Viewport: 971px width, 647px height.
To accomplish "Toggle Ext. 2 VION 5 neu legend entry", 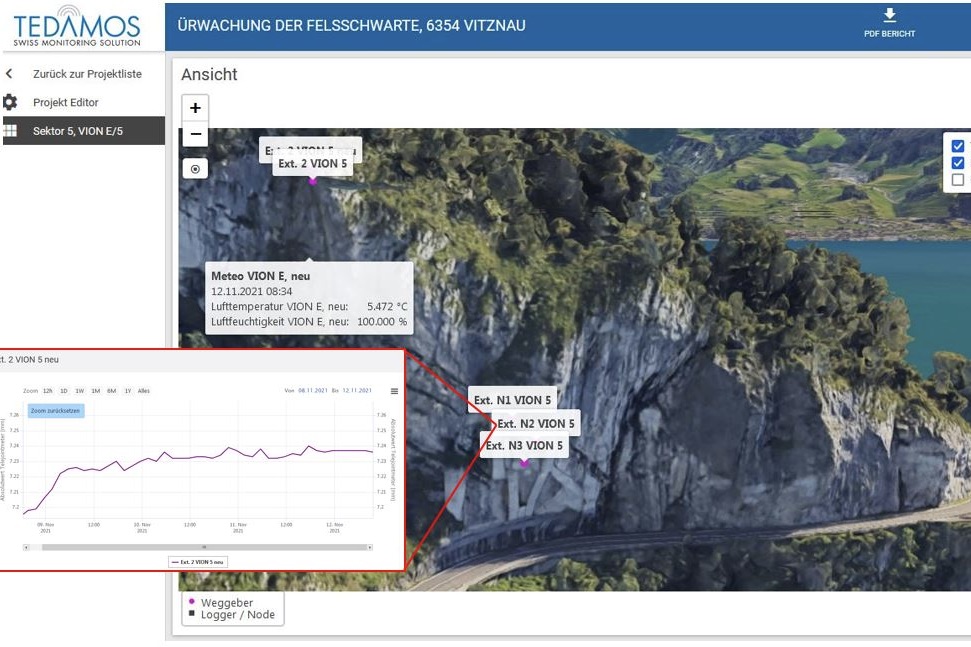I will click(x=198, y=562).
